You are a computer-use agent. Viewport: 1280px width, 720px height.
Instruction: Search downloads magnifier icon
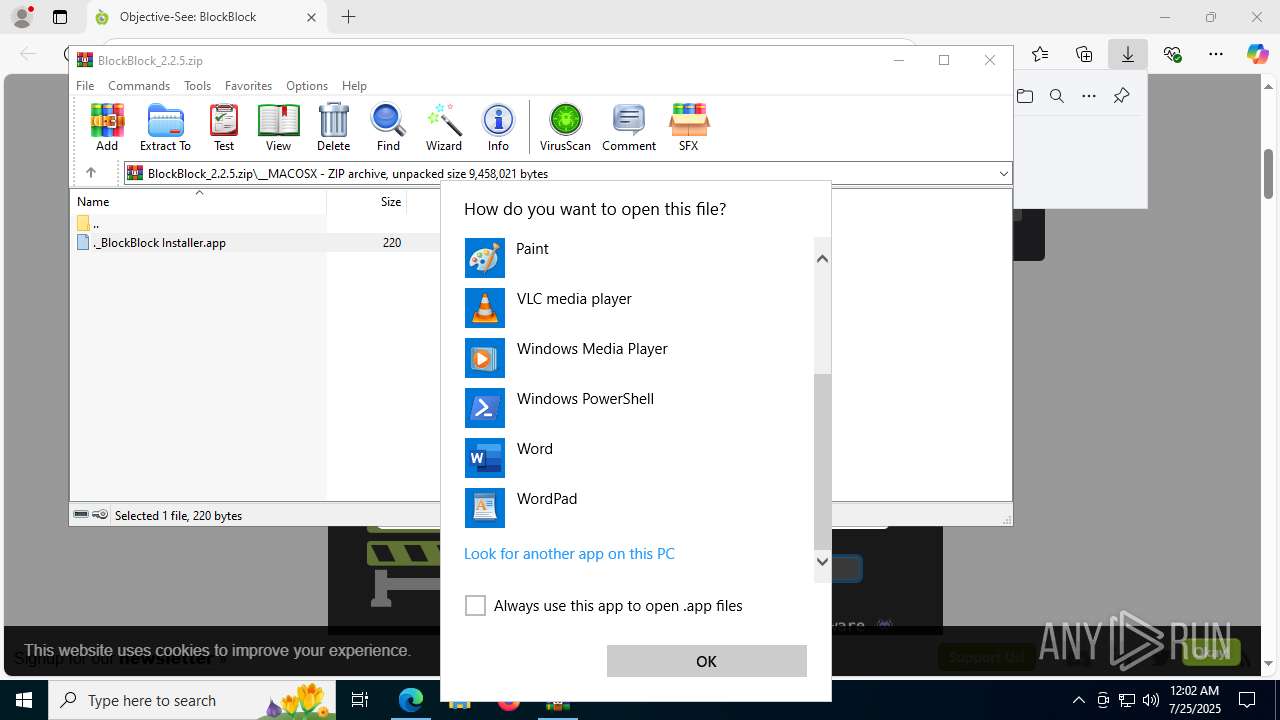point(1057,96)
